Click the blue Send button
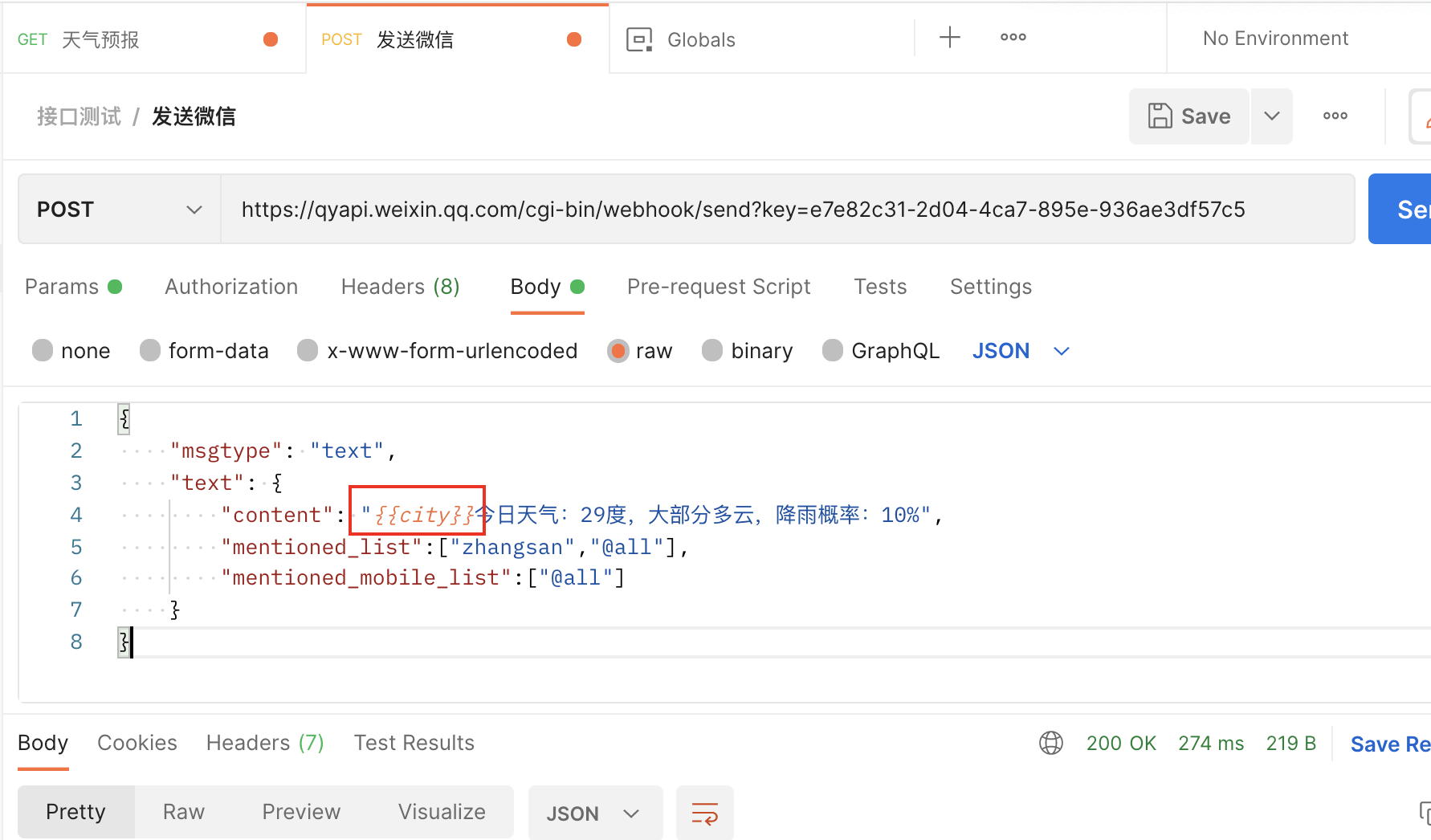 1400,210
